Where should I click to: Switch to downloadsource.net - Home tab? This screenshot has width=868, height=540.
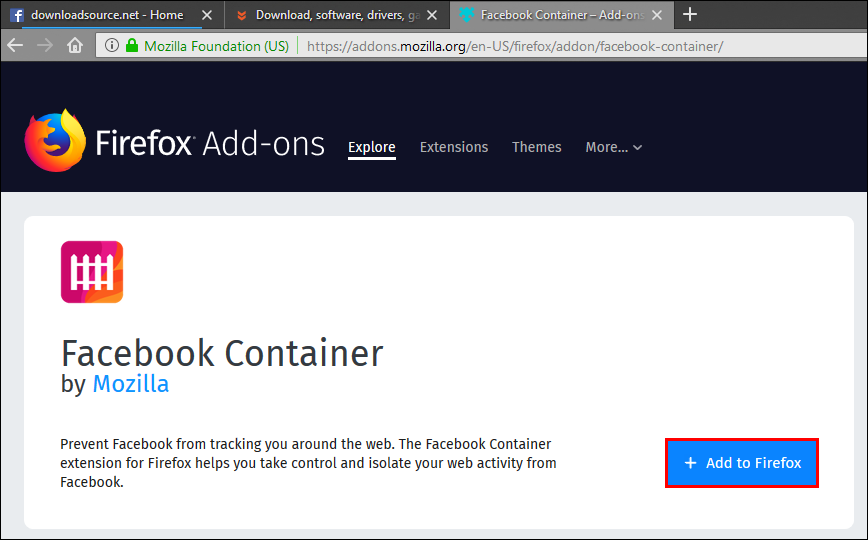click(112, 15)
